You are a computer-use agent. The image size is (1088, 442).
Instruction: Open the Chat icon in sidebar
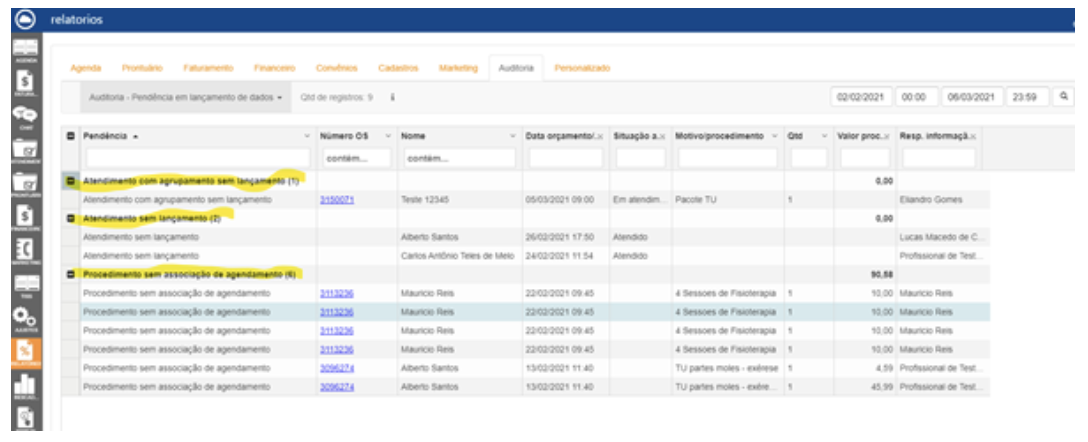click(x=25, y=117)
